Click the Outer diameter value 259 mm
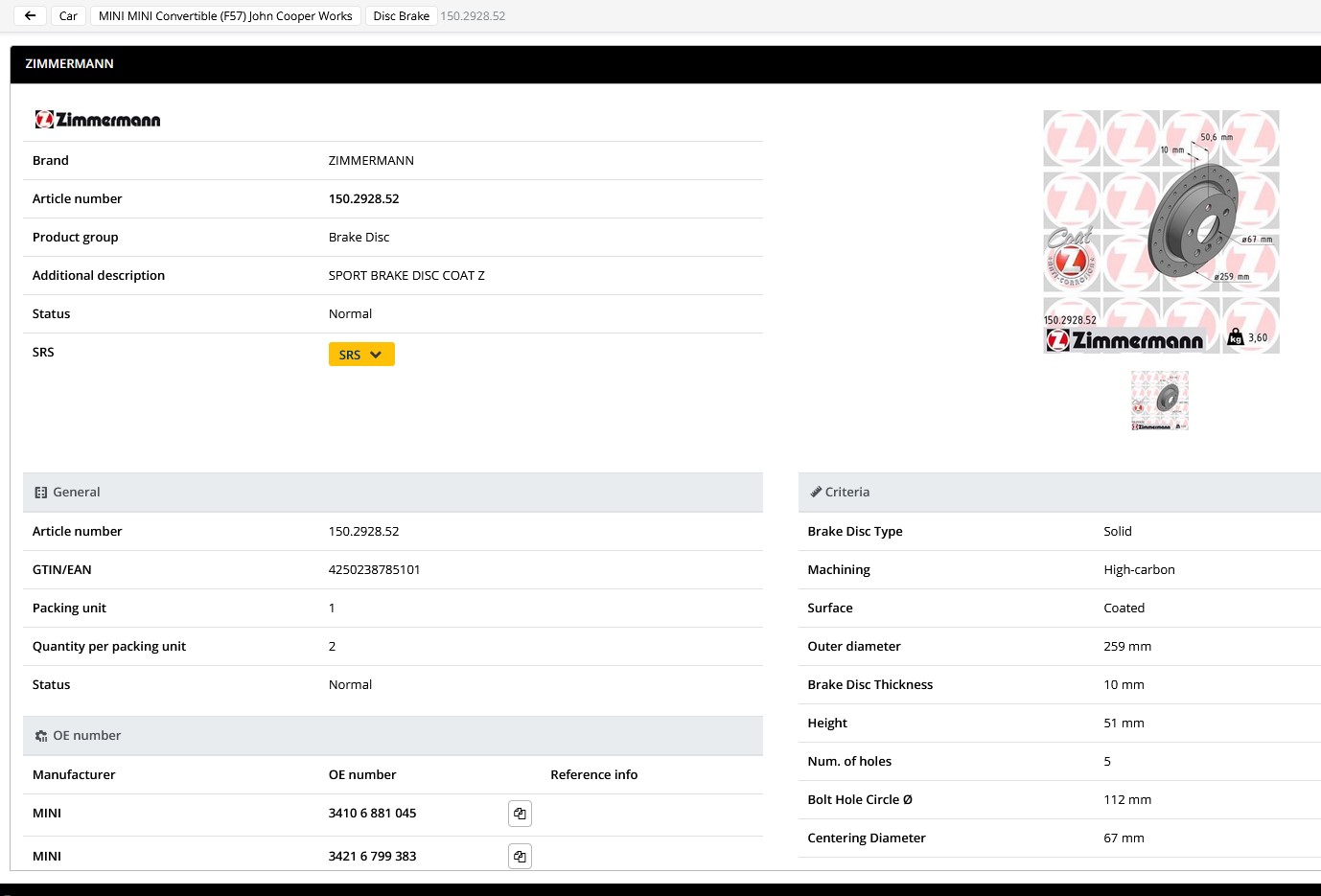1321x896 pixels. point(1127,646)
